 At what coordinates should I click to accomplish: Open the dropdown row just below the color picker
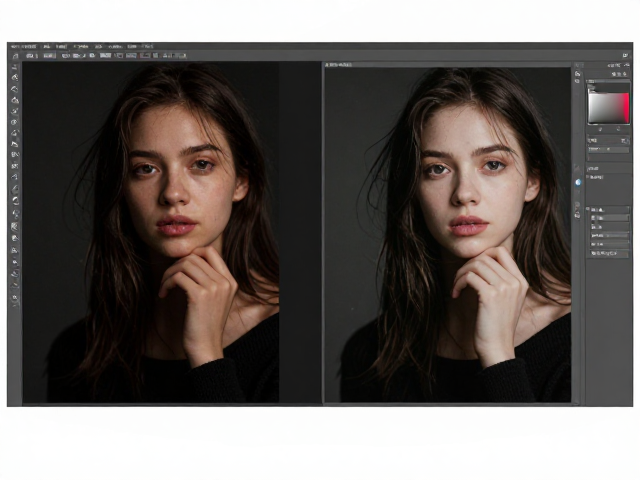608,140
